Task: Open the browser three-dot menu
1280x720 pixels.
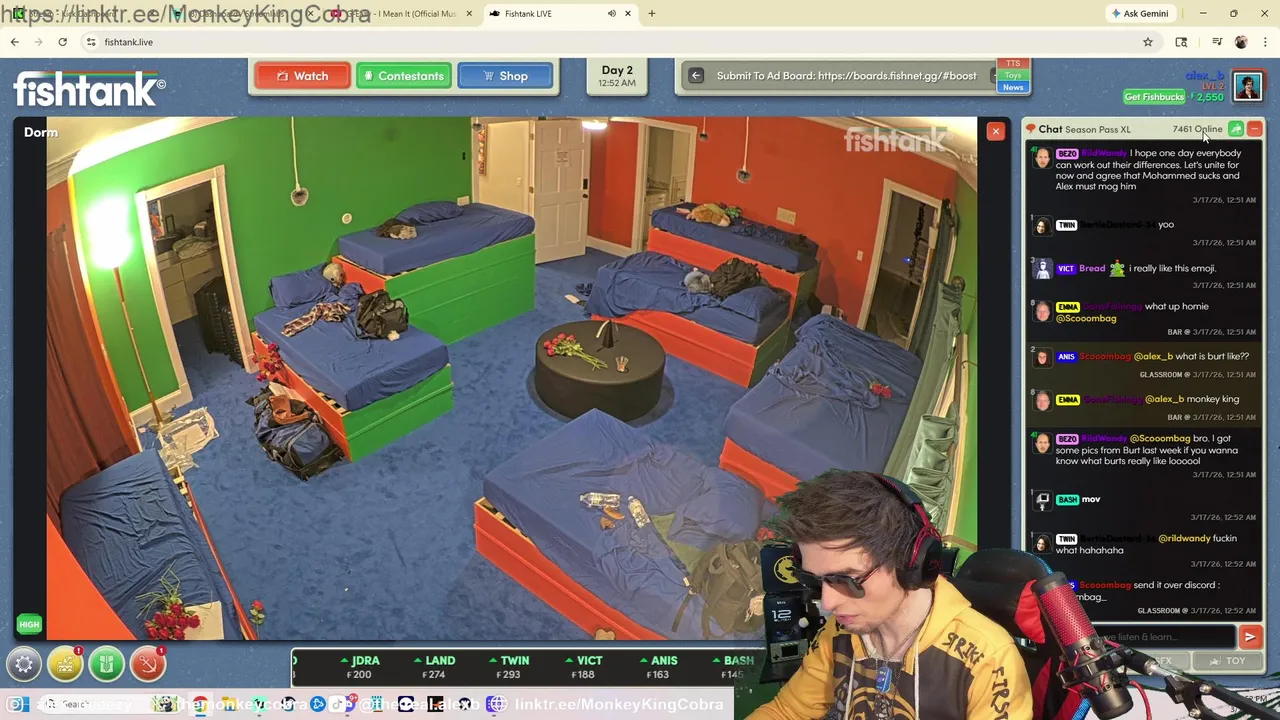Action: [1265, 42]
